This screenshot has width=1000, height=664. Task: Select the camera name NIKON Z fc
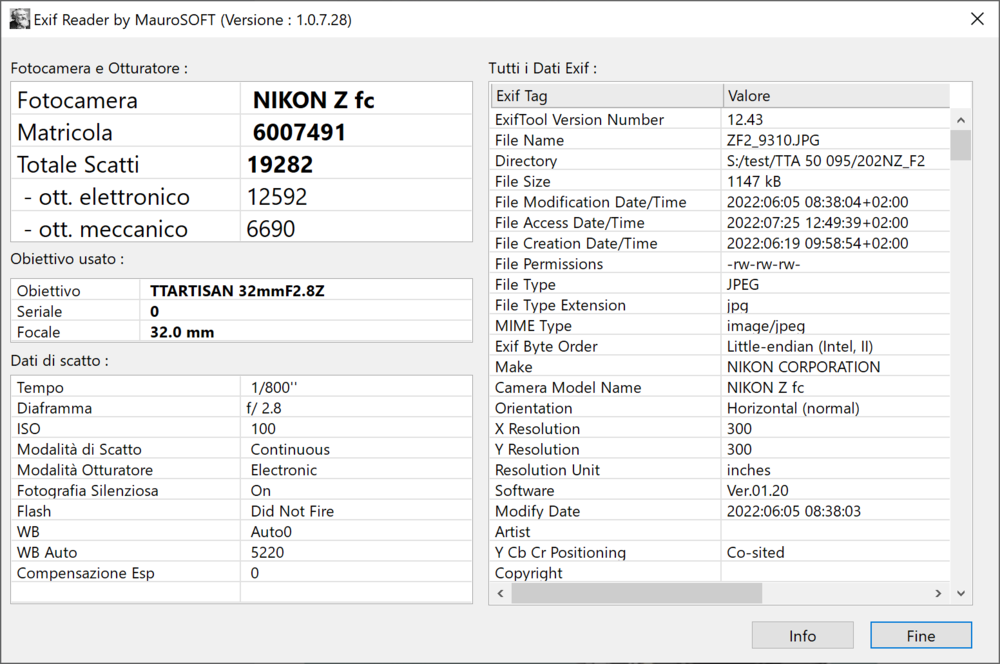313,100
